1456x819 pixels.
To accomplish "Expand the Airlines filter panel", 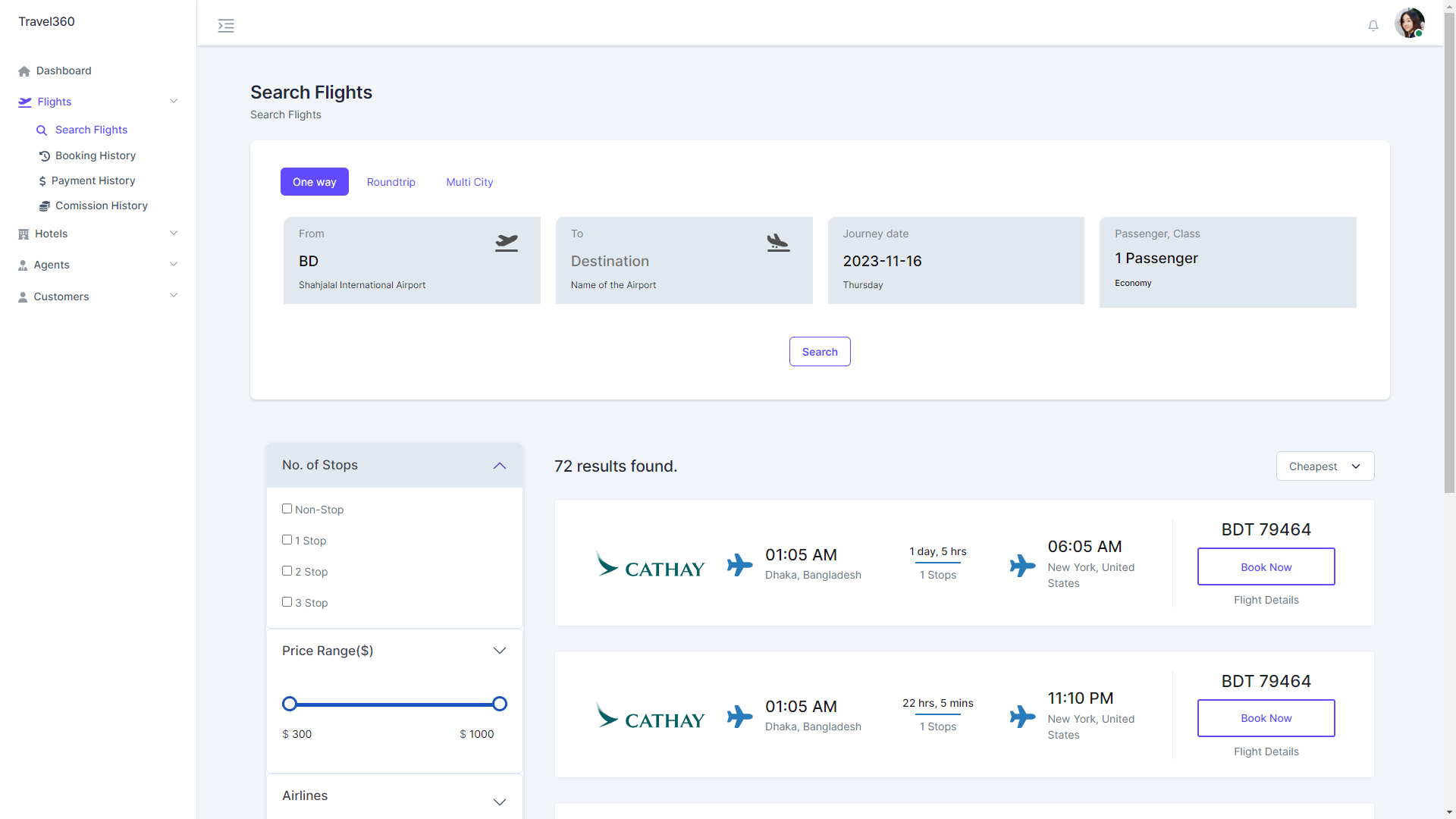I will pyautogui.click(x=500, y=802).
